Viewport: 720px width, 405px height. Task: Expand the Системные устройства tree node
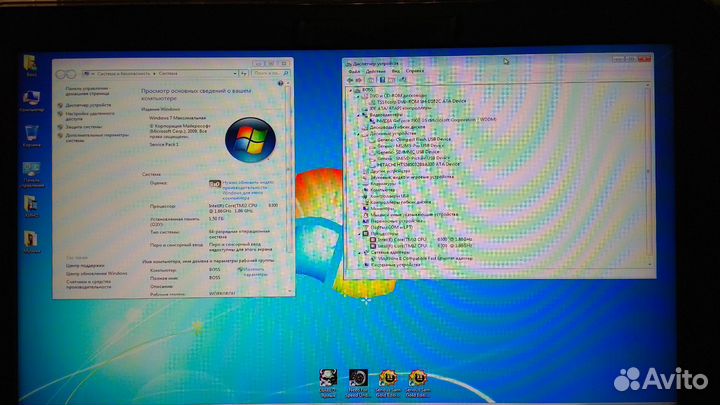[359, 265]
